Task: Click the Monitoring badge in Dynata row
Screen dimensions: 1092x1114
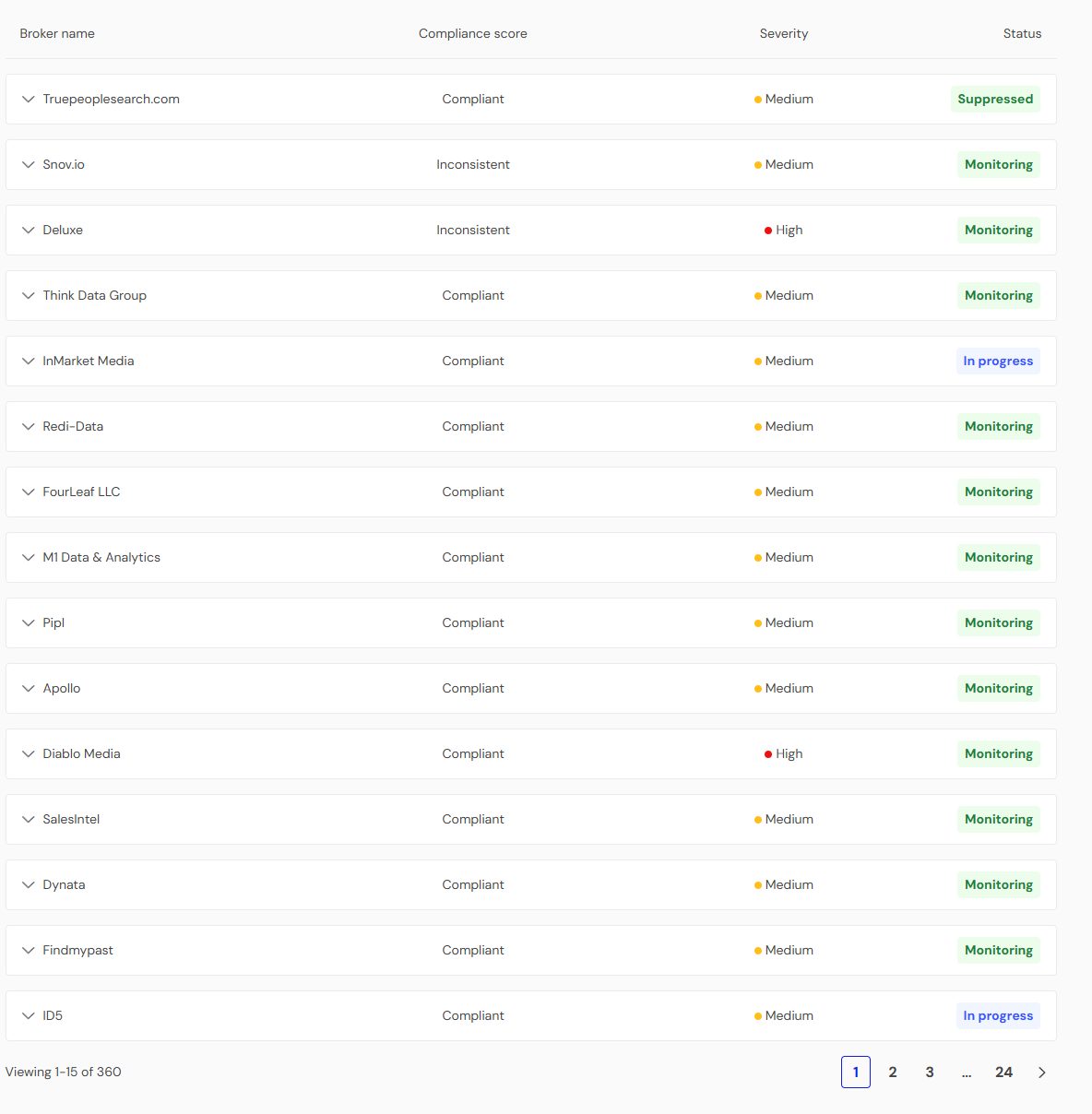Action: [999, 884]
